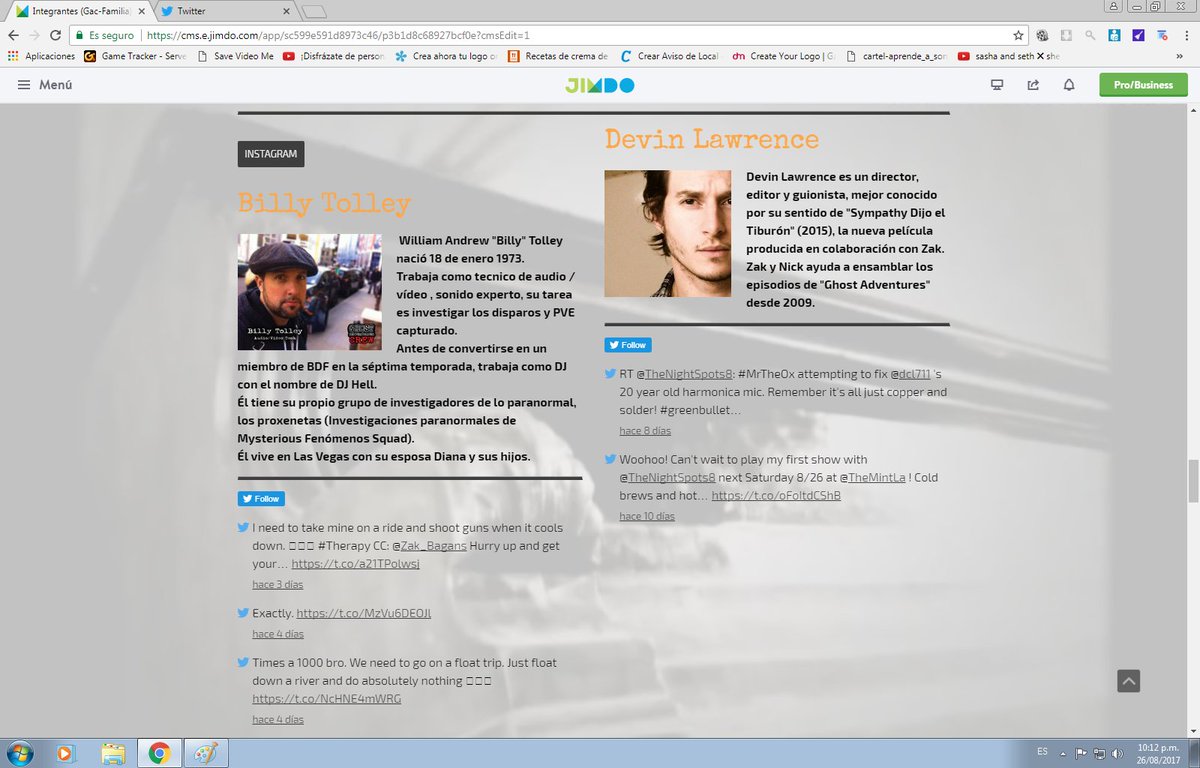Click the Pro/Business upgrade button
Screen dimensions: 1200x768
point(1143,85)
